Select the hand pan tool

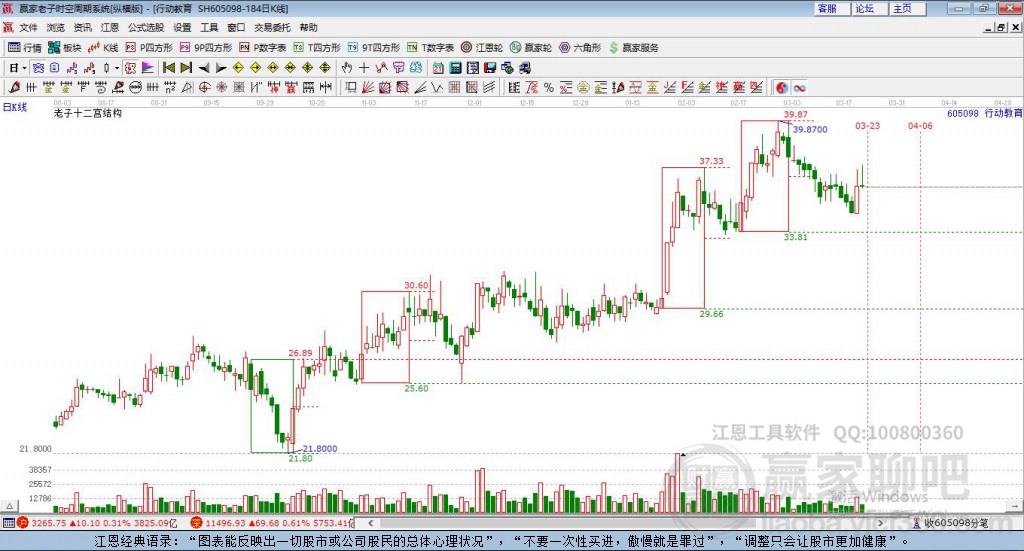click(347, 68)
